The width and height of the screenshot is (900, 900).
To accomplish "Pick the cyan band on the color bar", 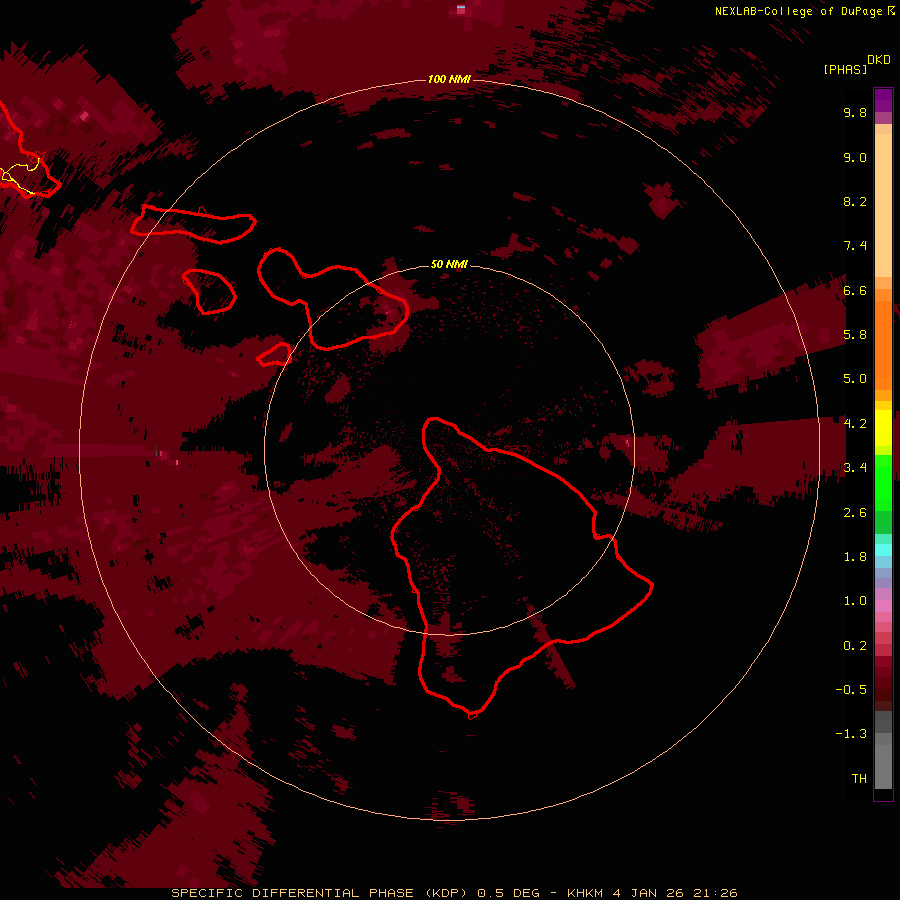I will tap(883, 550).
